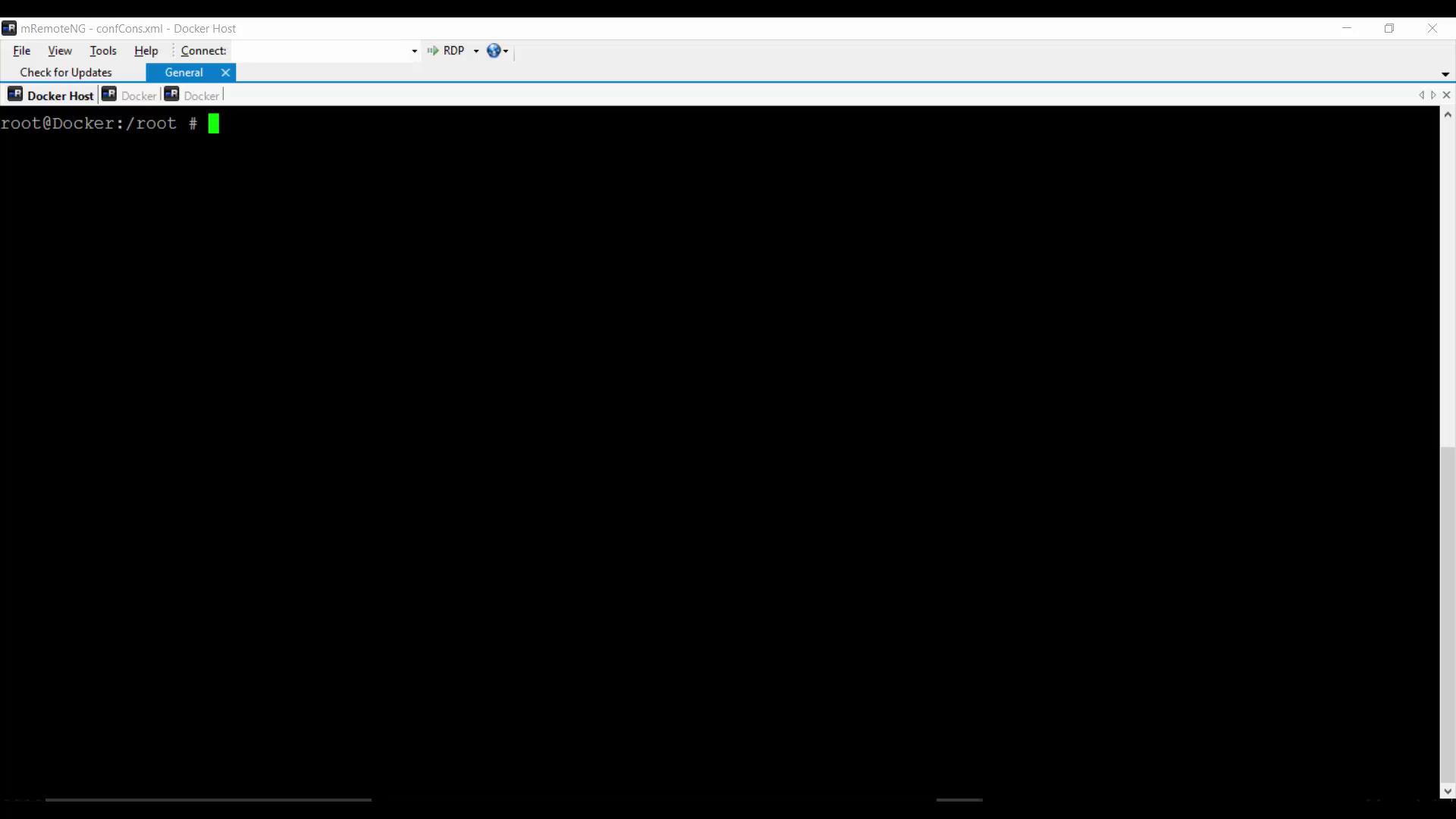Click the third Docker connection tab icon

172,95
